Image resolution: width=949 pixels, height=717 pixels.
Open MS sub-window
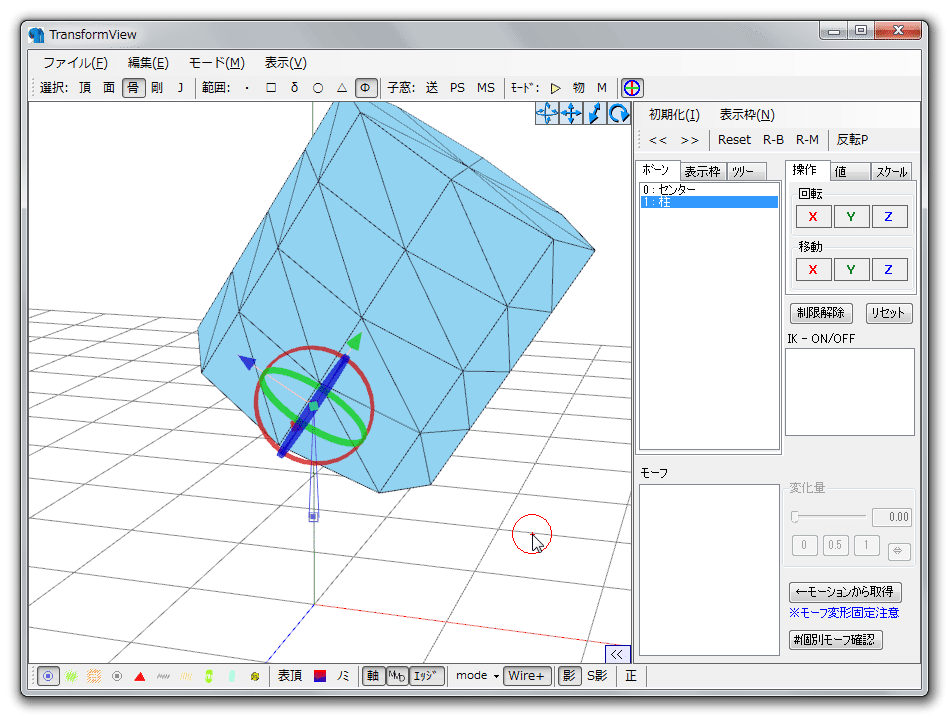[485, 88]
